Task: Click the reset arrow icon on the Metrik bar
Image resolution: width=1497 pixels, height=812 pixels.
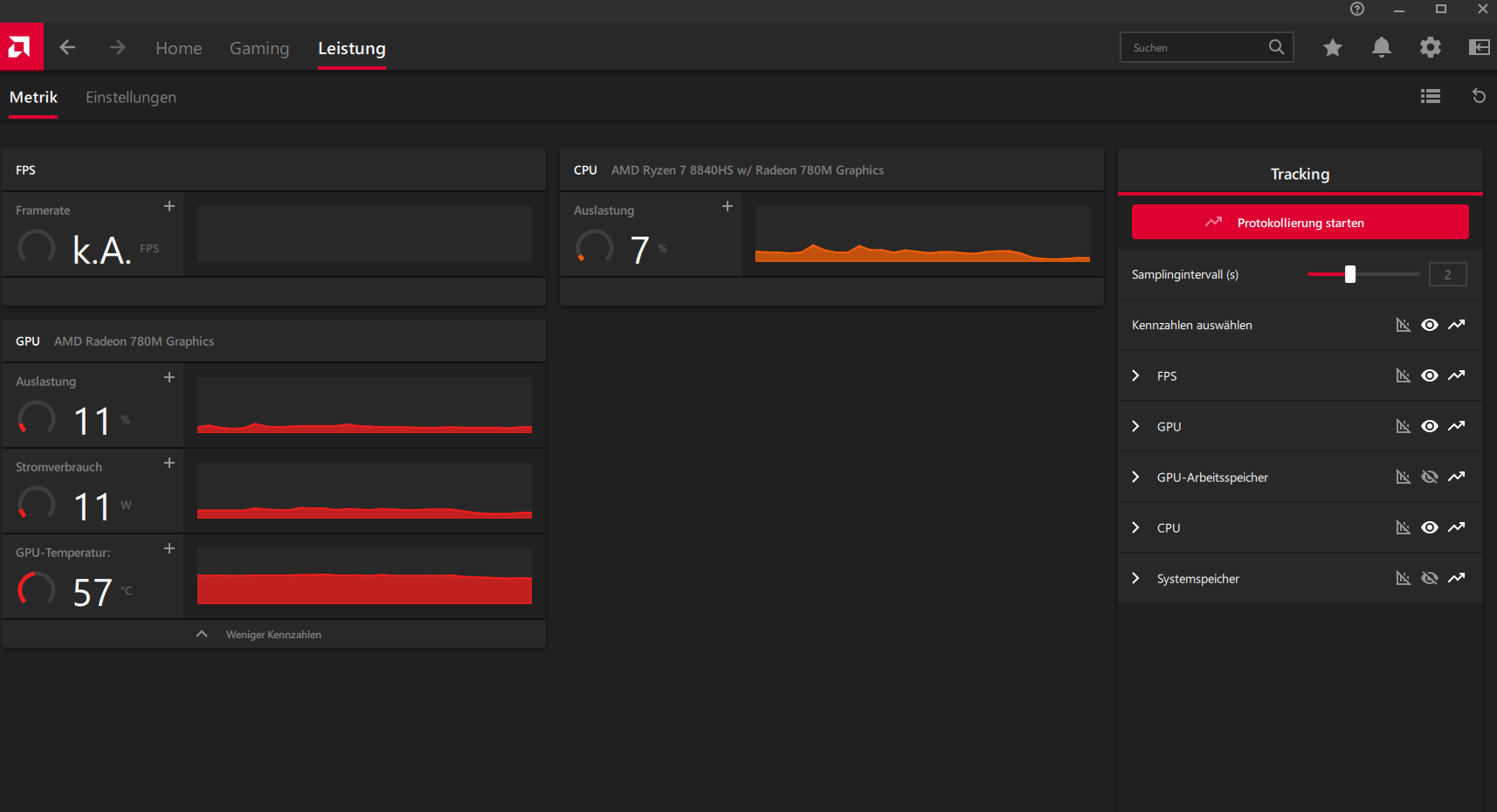Action: [1479, 96]
